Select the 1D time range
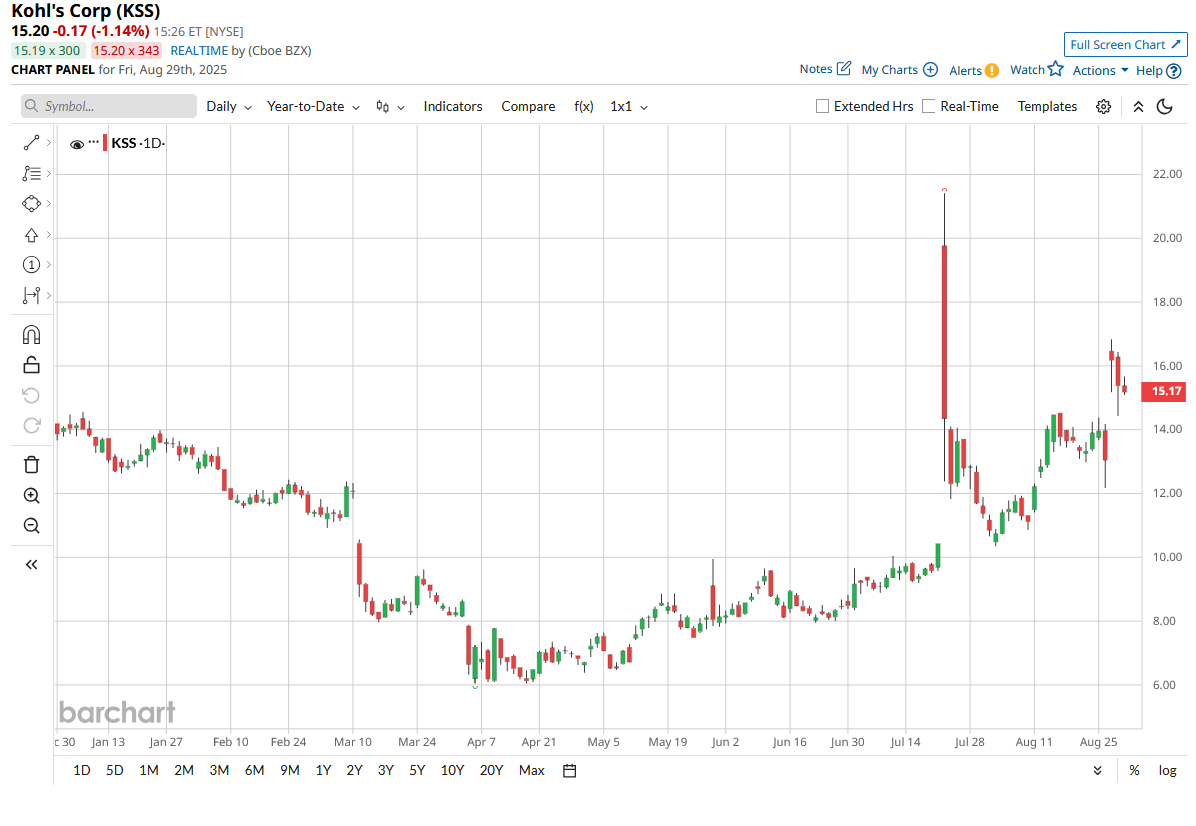Image resolution: width=1196 pixels, height=826 pixels. coord(82,770)
